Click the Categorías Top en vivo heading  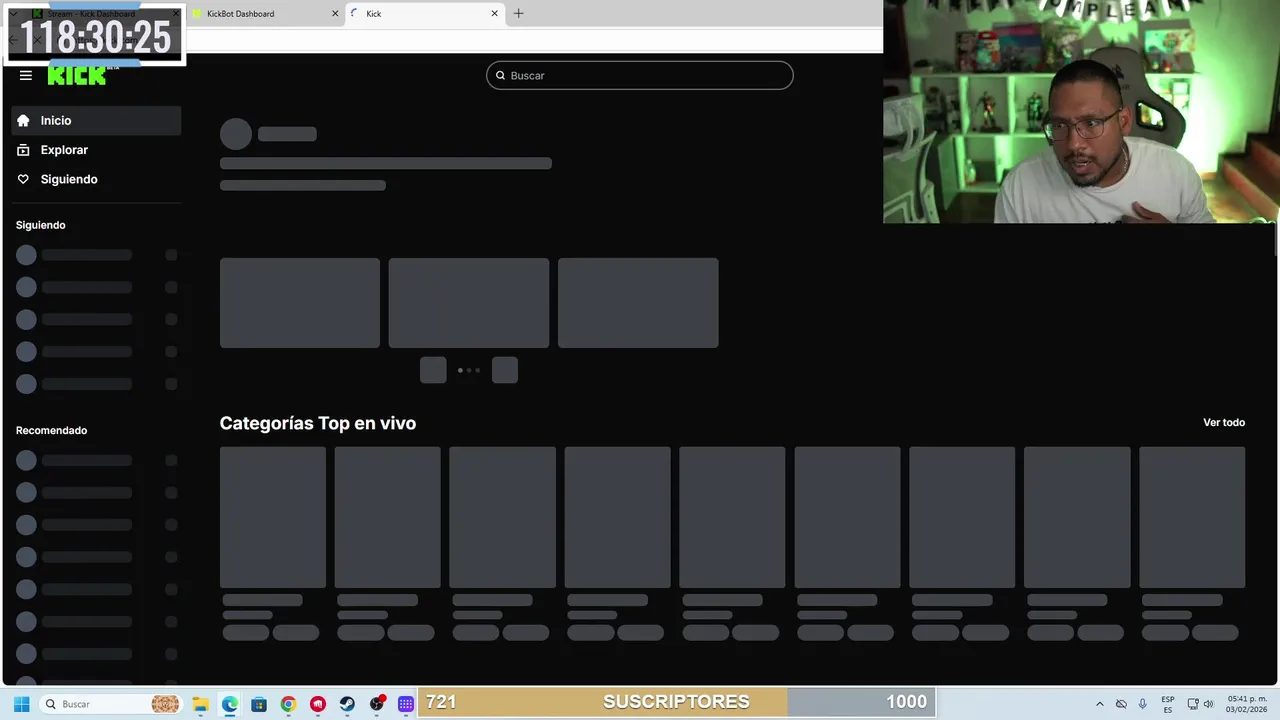[318, 423]
